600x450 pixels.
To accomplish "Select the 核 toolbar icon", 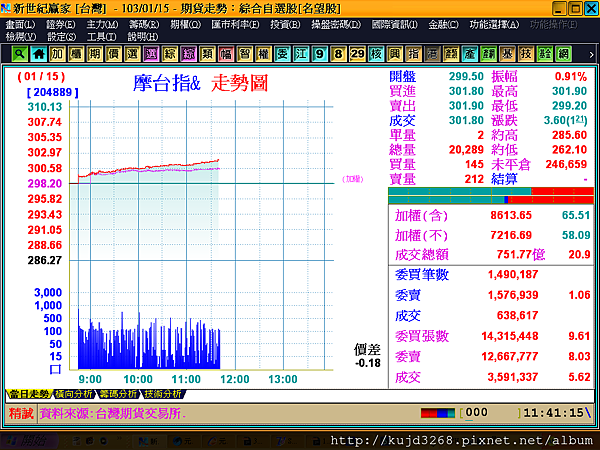I will 376,54.
